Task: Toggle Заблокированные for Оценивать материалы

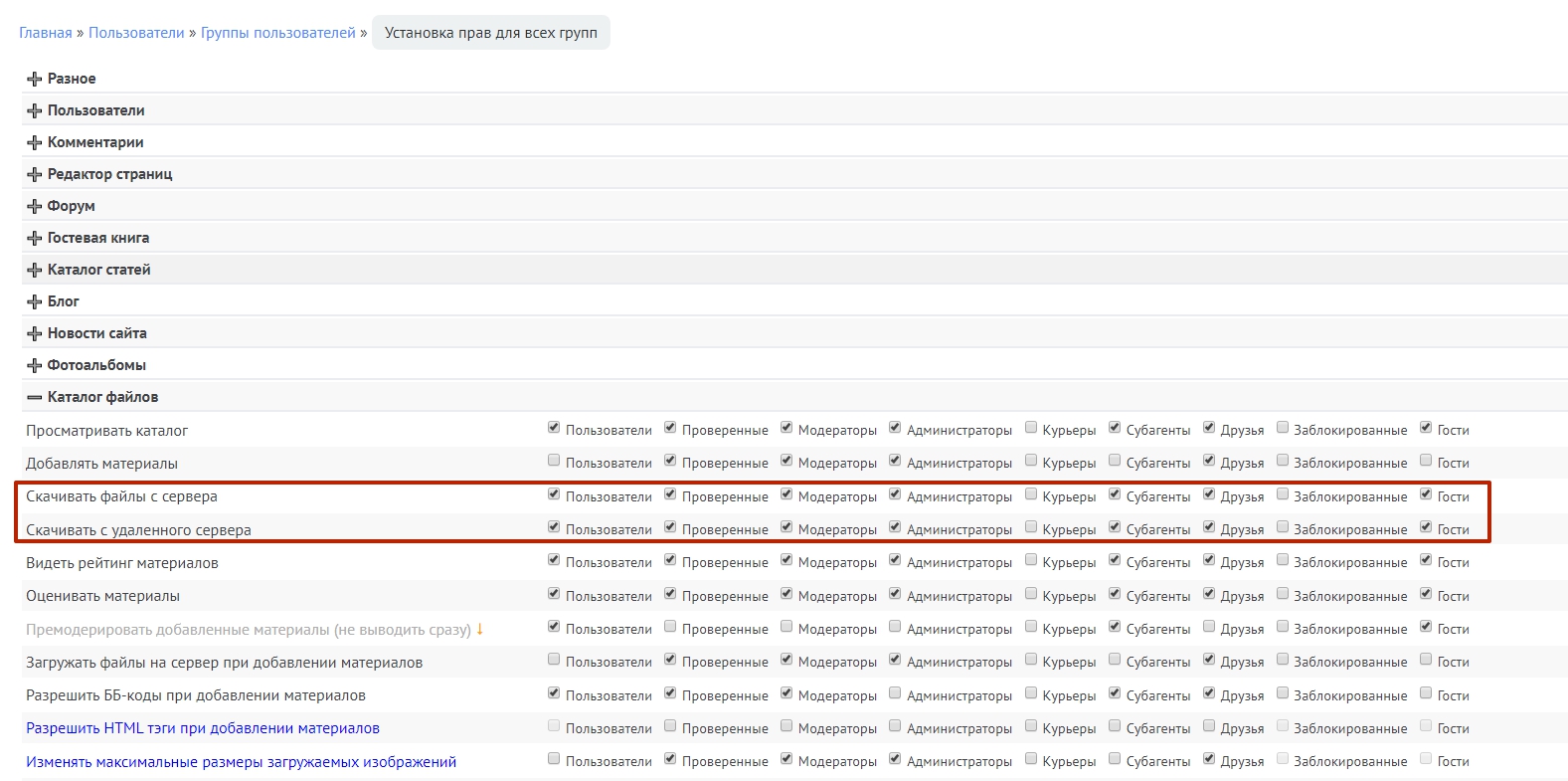Action: pyautogui.click(x=1283, y=594)
